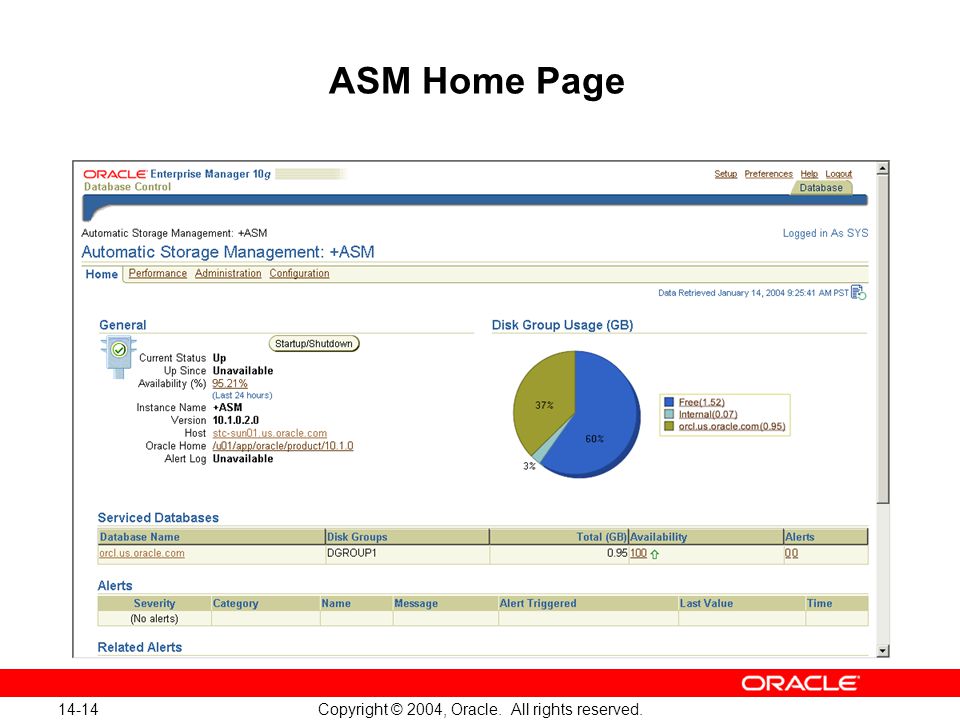The height and width of the screenshot is (720, 960).
Task: Click the vertical scrollbar thumb
Action: tap(882, 340)
